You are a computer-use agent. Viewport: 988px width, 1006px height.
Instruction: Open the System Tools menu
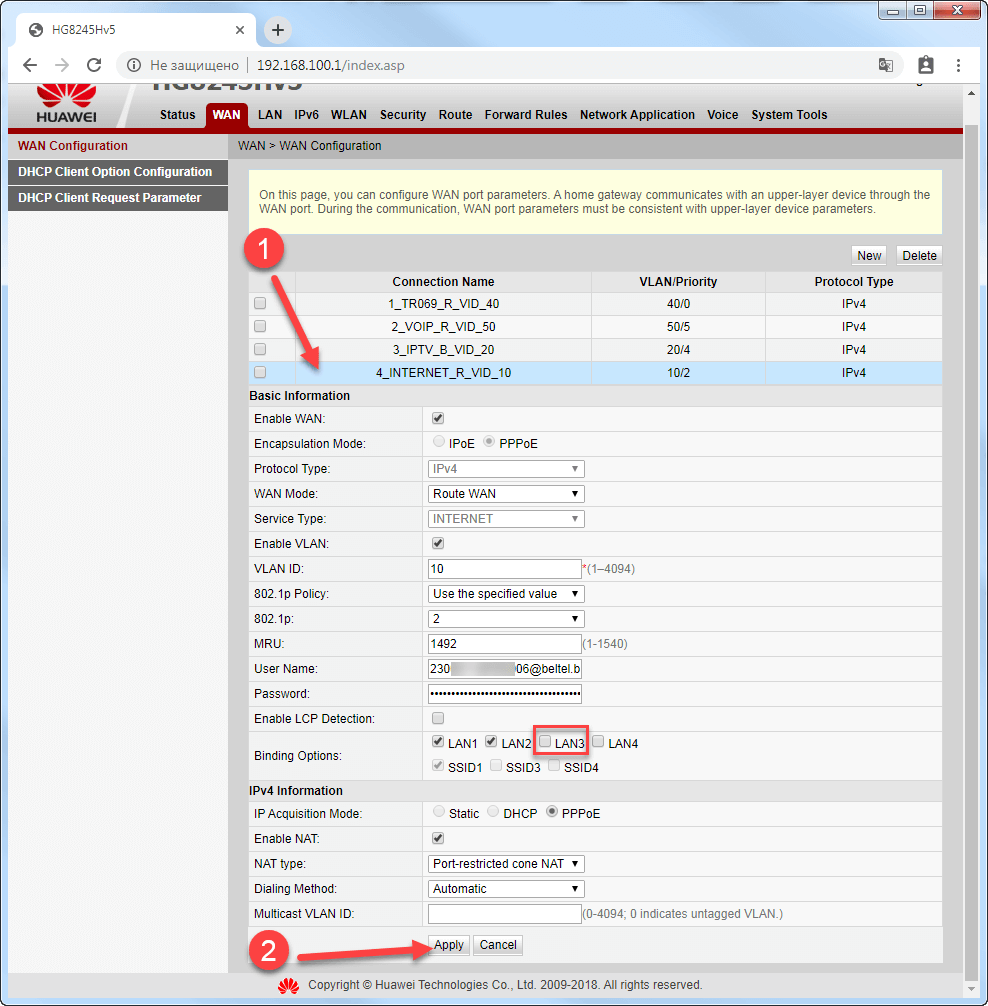pyautogui.click(x=789, y=115)
